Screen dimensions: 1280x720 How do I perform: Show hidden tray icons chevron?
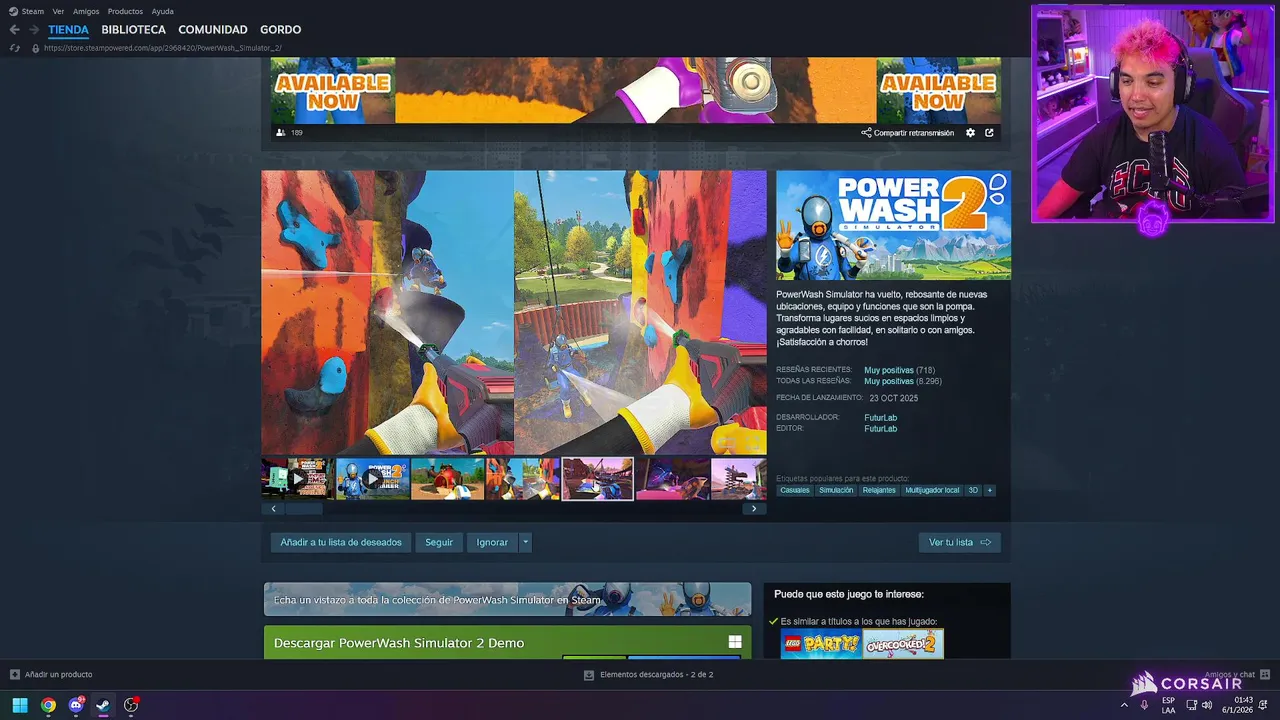tap(1124, 705)
